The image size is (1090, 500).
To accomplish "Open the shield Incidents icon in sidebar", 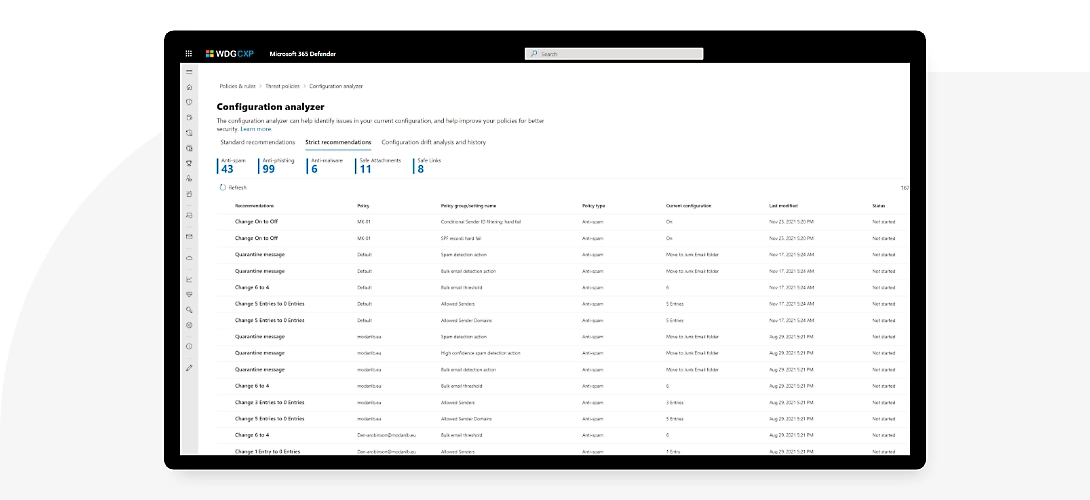I will pos(189,102).
